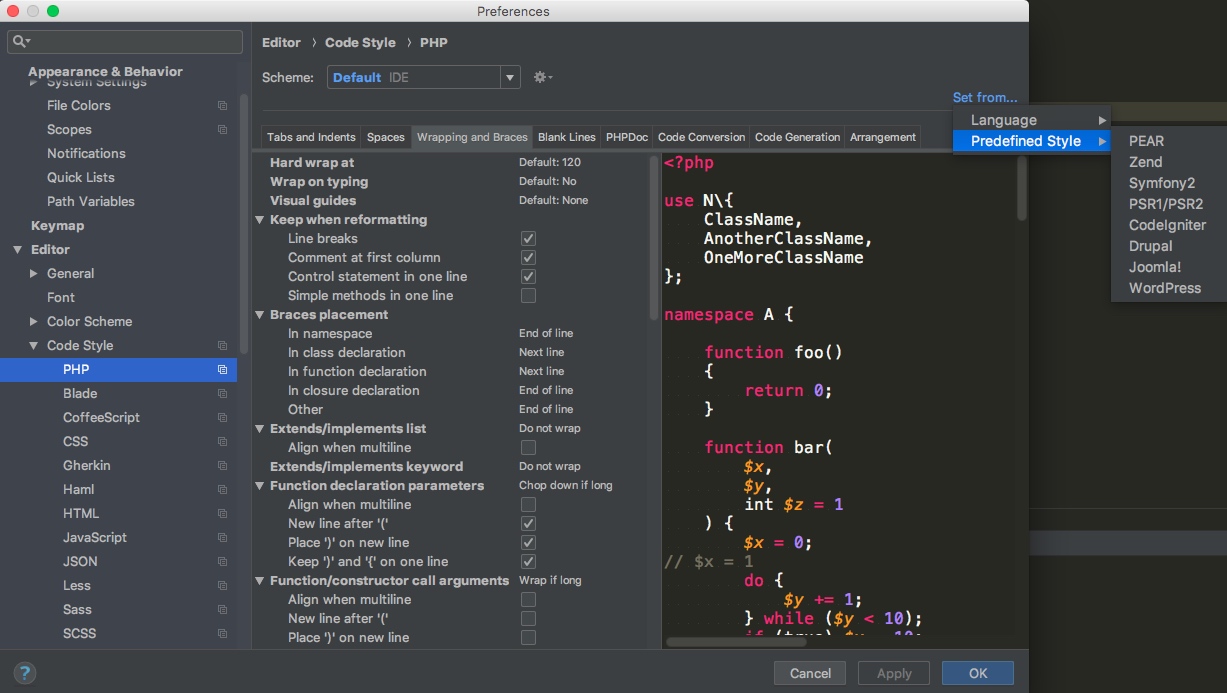This screenshot has width=1227, height=693.
Task: Click the OK button
Action: (978, 673)
